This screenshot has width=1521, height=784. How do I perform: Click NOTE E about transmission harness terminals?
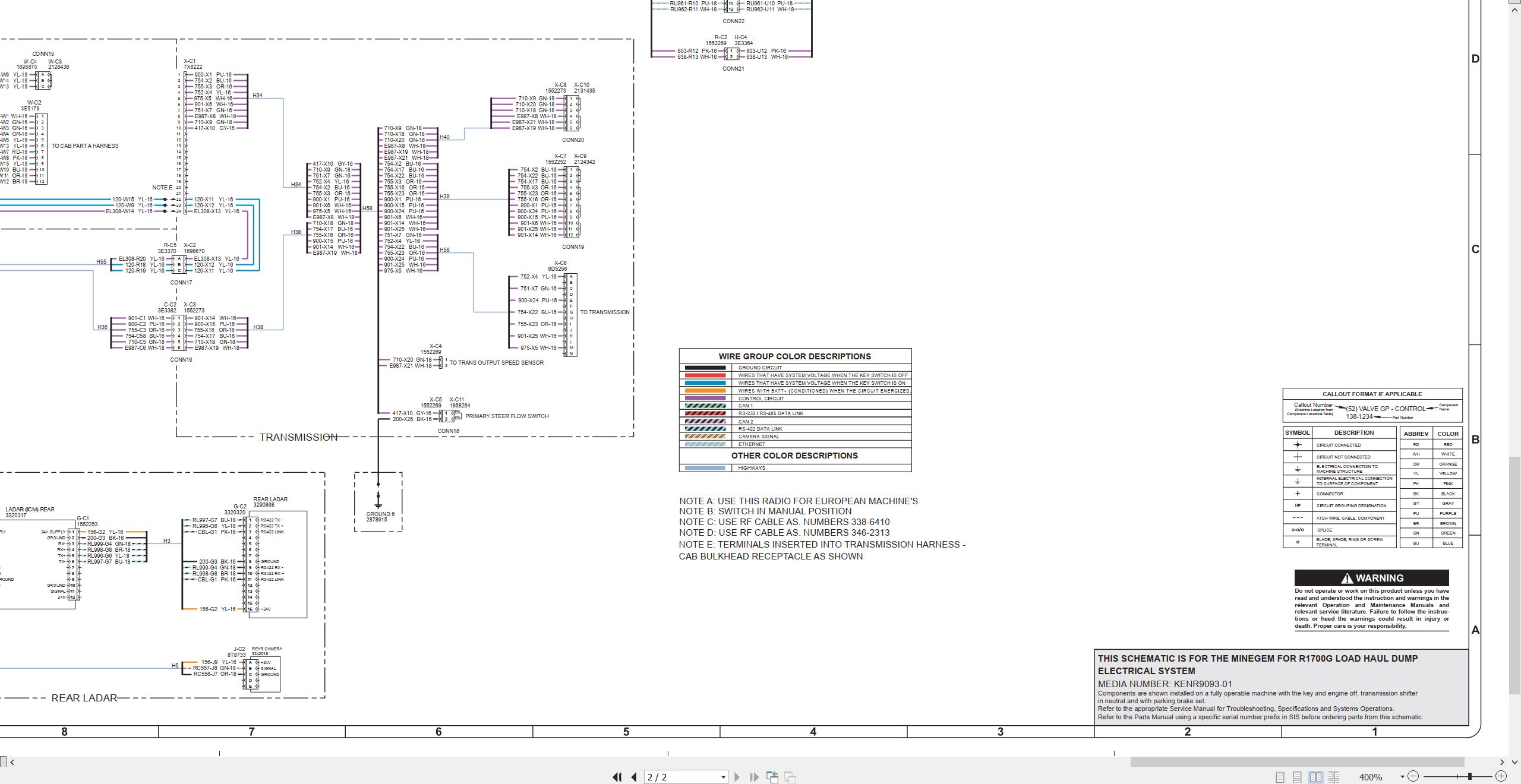pyautogui.click(x=822, y=551)
